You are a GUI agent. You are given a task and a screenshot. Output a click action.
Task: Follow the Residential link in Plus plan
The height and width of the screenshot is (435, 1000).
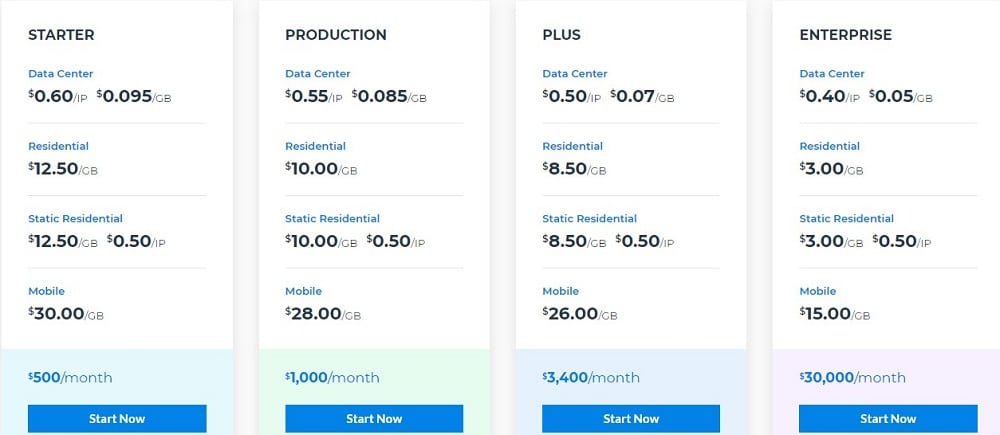coord(573,146)
